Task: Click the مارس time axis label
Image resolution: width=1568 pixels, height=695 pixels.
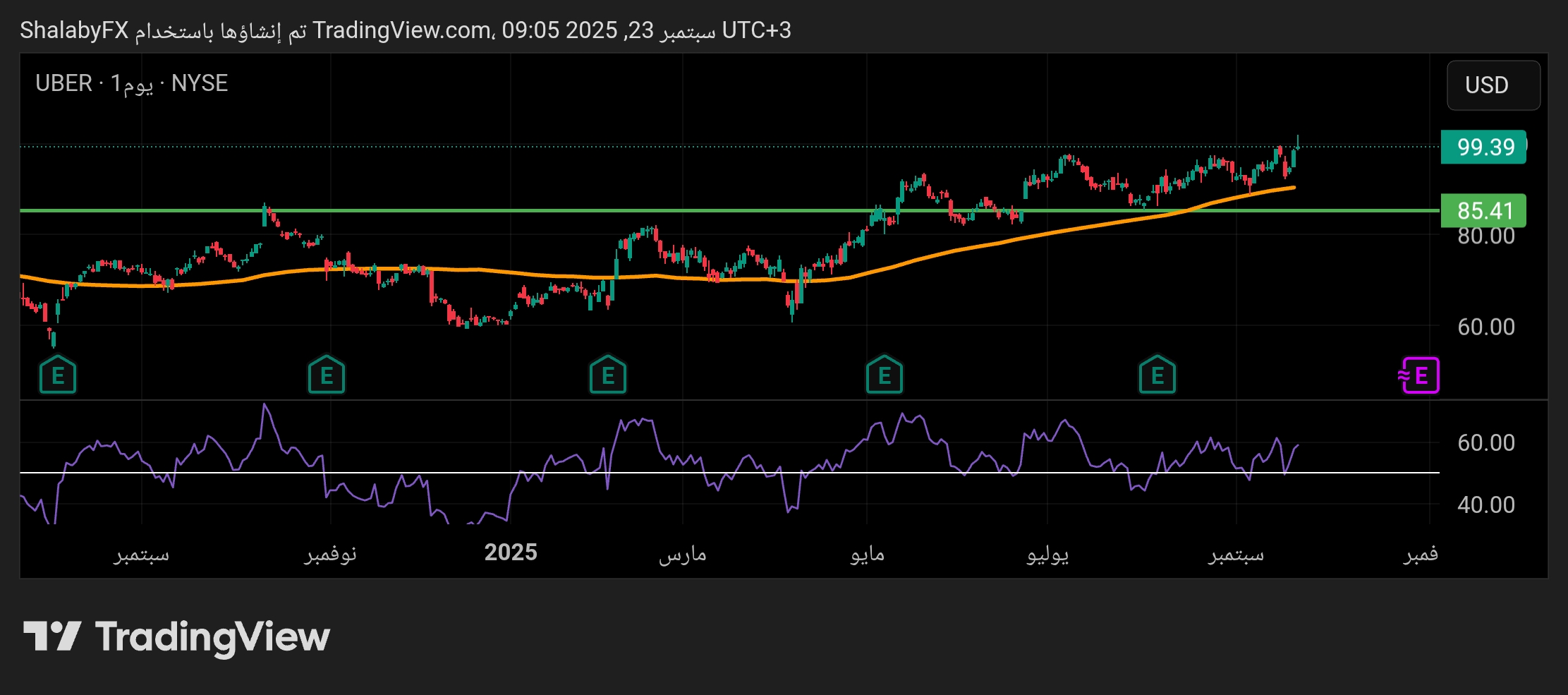Action: tap(683, 554)
